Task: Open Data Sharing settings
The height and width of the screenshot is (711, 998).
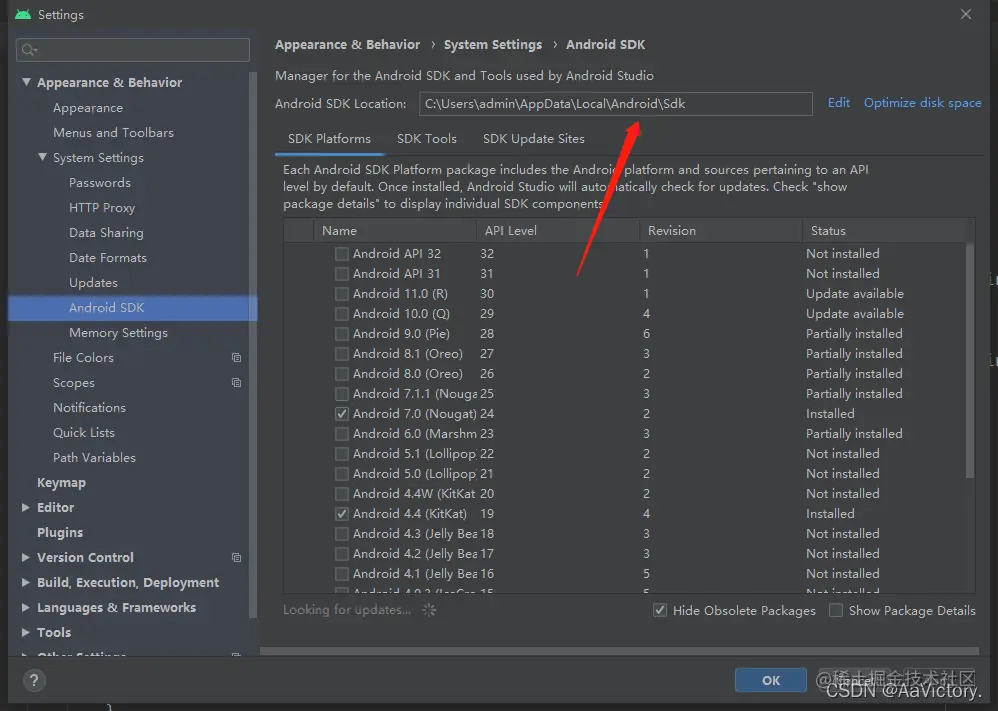Action: tap(106, 232)
